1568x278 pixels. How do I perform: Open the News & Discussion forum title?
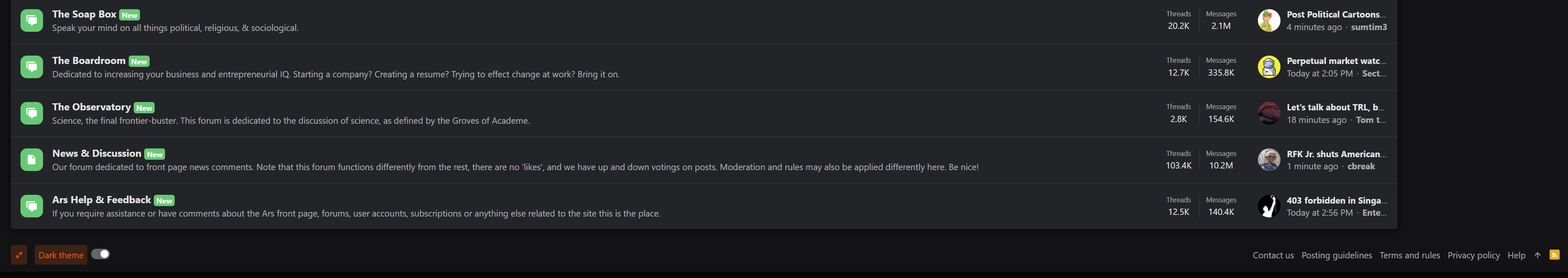click(x=97, y=153)
